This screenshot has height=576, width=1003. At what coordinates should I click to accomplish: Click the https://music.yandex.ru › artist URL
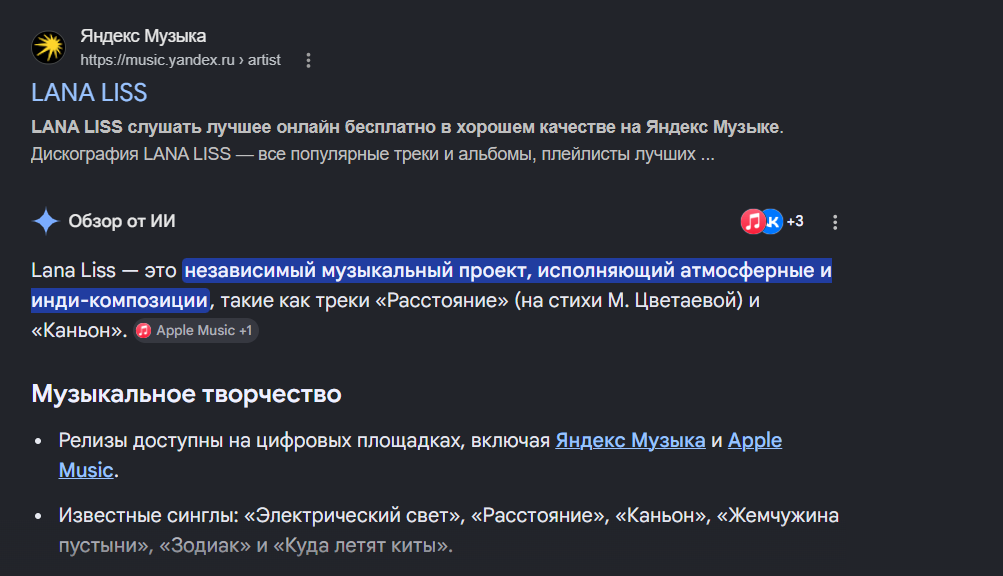[180, 60]
